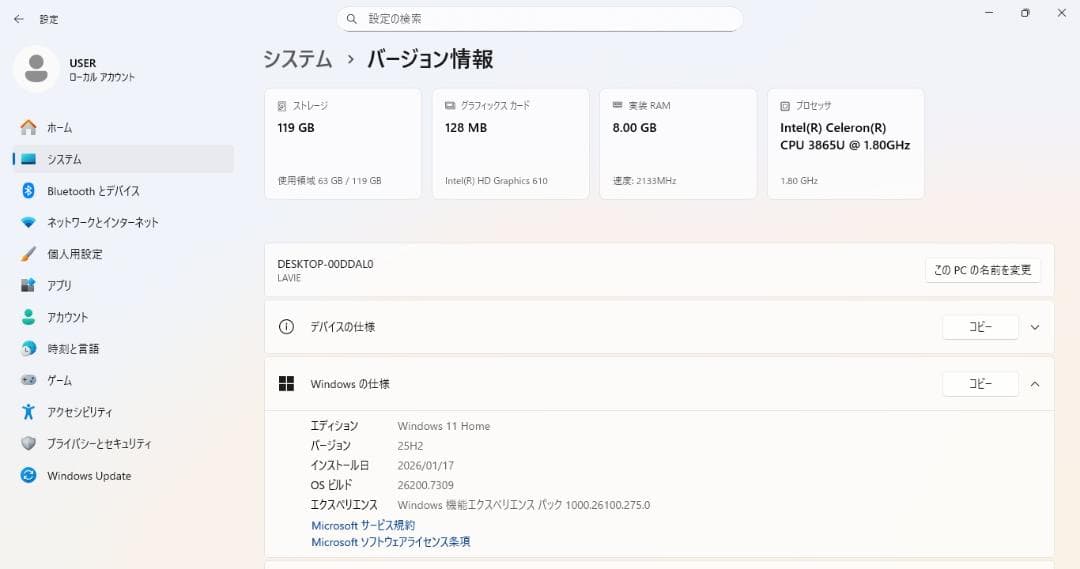1080x569 pixels.
Task: Open Windows Update page
Action: [124, 475]
